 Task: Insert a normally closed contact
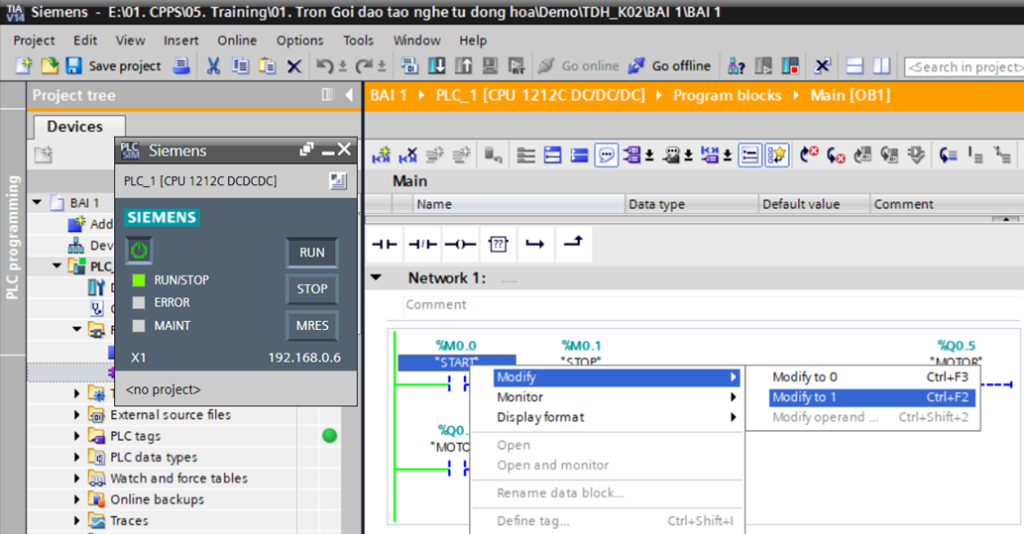(424, 244)
